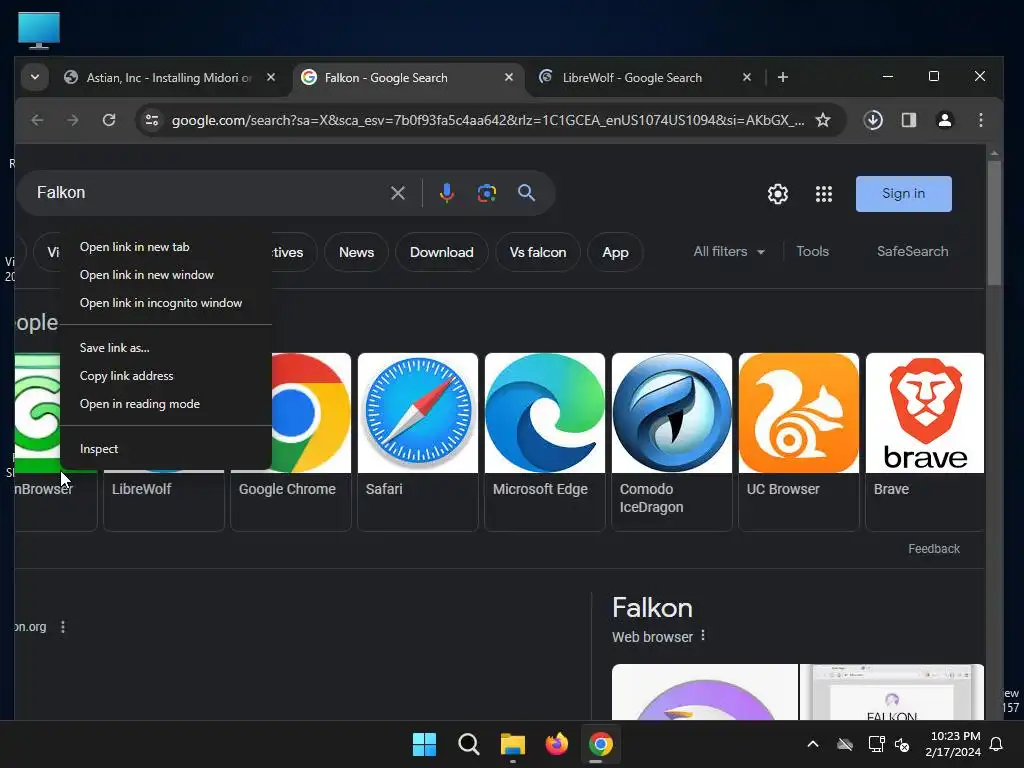This screenshot has width=1024, height=768.
Task: Expand the All filters dropdown
Action: tap(729, 251)
